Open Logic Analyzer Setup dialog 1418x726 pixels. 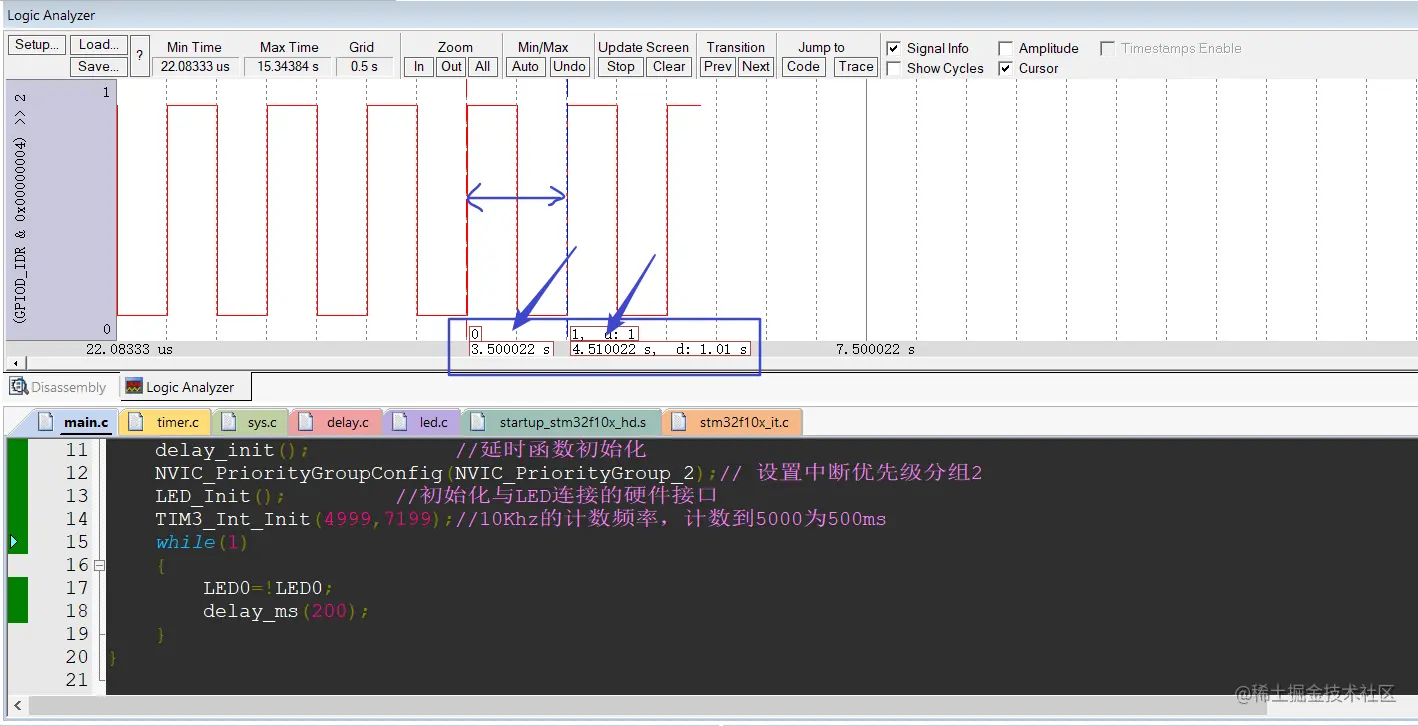point(35,44)
